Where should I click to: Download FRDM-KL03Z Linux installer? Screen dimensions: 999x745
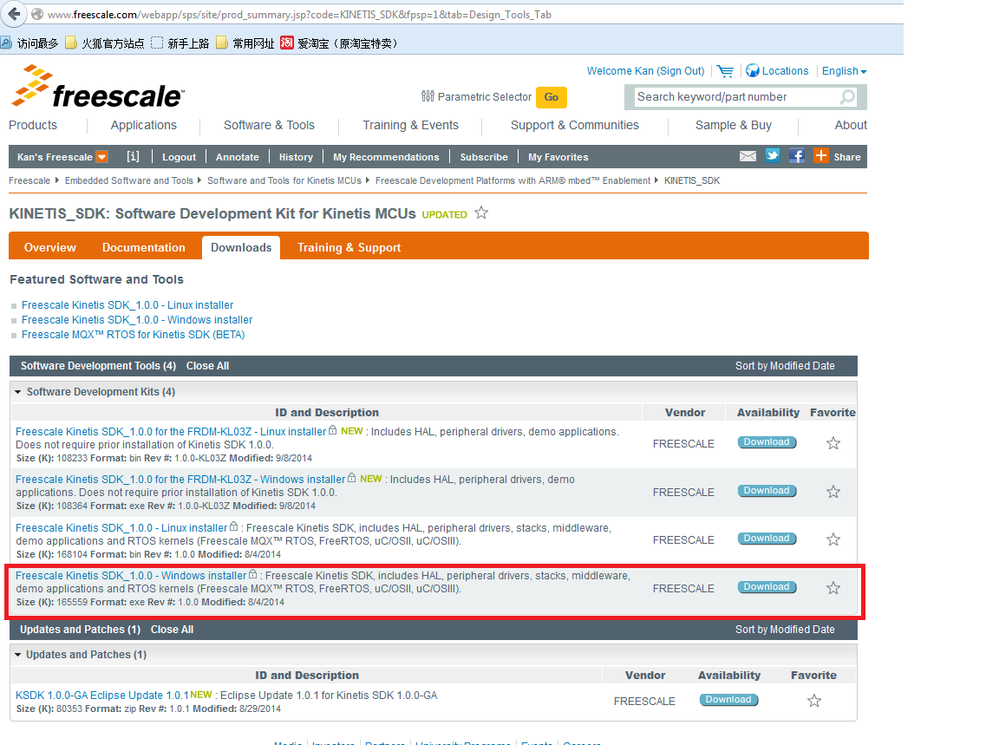(766, 442)
